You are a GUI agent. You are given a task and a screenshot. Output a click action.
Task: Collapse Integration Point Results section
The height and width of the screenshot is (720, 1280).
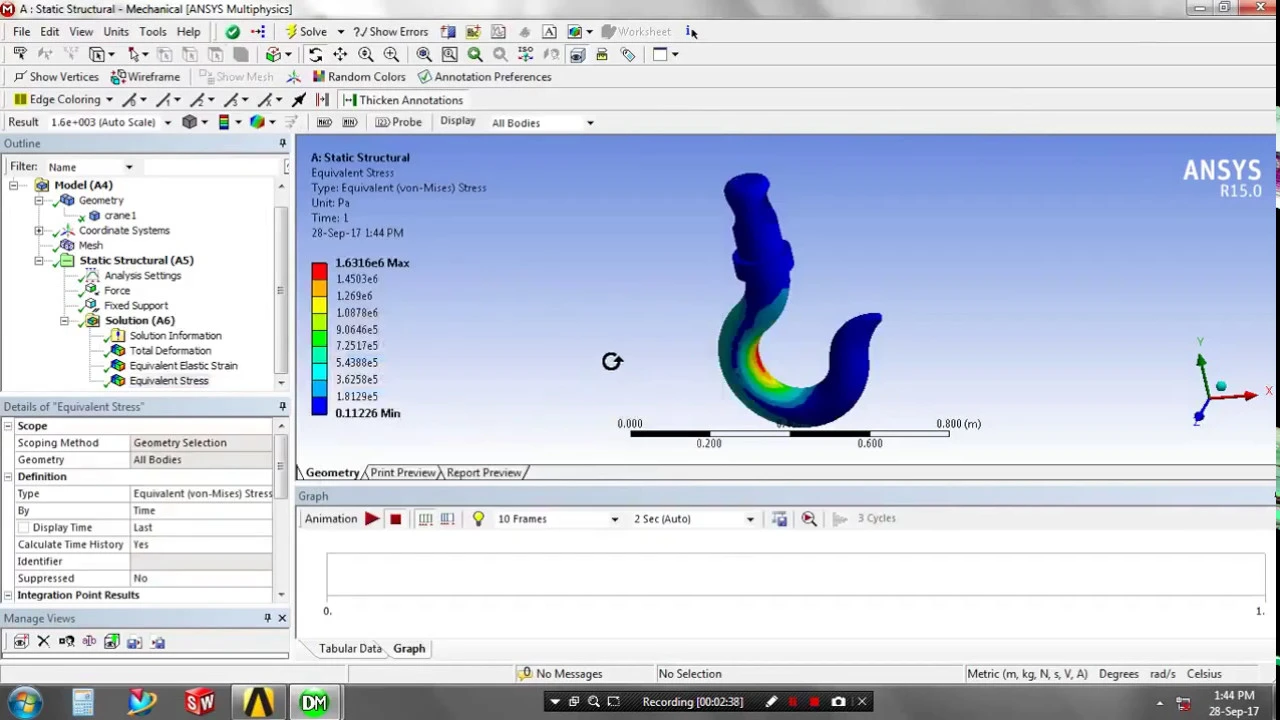point(8,595)
